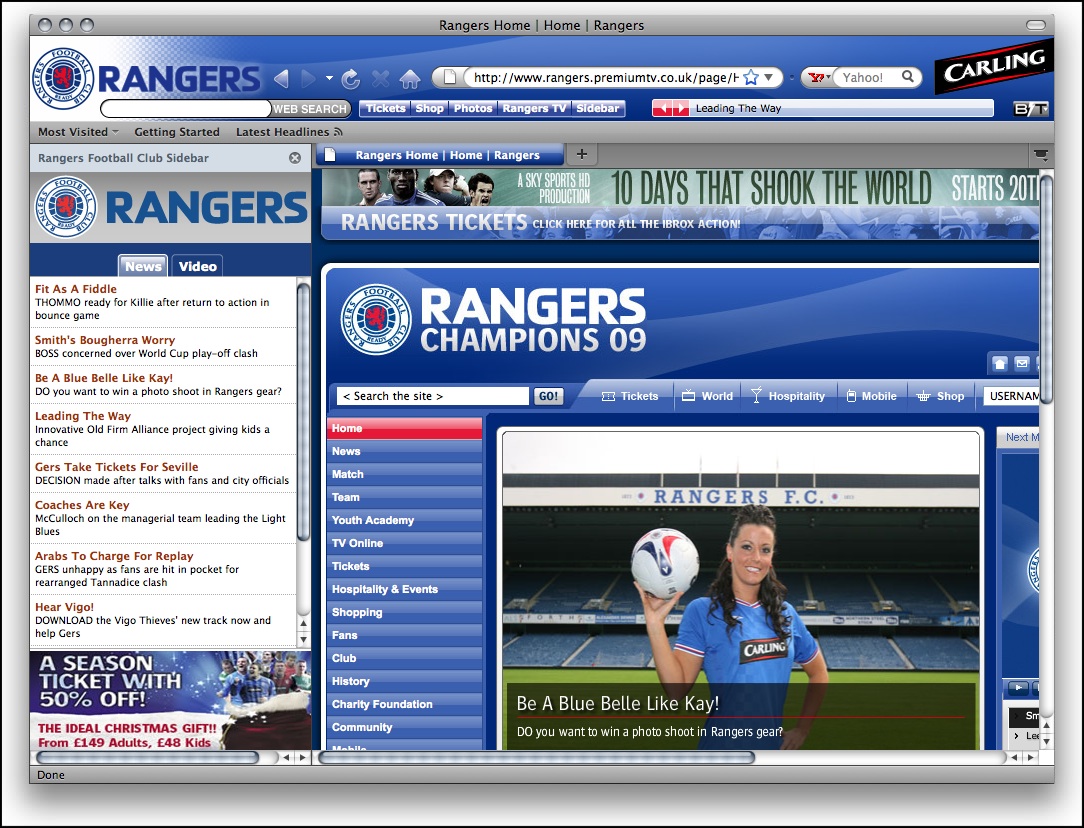
Task: Select the 'Rangers Home | Home | Rangers' tab
Action: click(440, 156)
